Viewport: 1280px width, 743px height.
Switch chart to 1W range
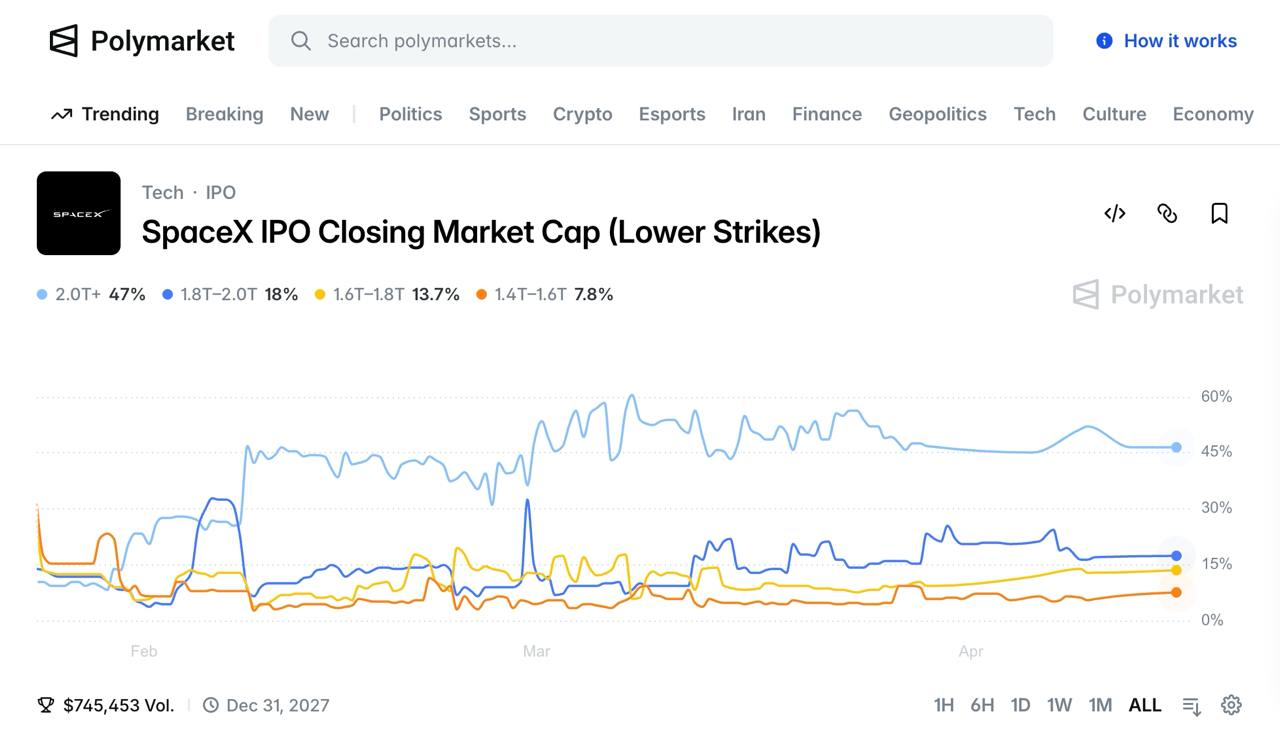pos(1059,705)
